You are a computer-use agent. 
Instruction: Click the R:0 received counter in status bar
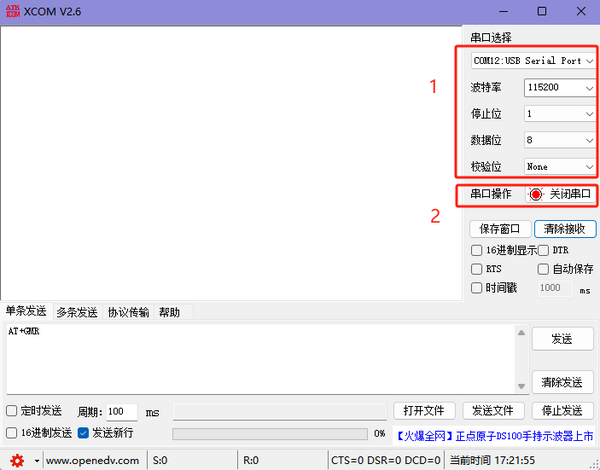click(x=251, y=460)
